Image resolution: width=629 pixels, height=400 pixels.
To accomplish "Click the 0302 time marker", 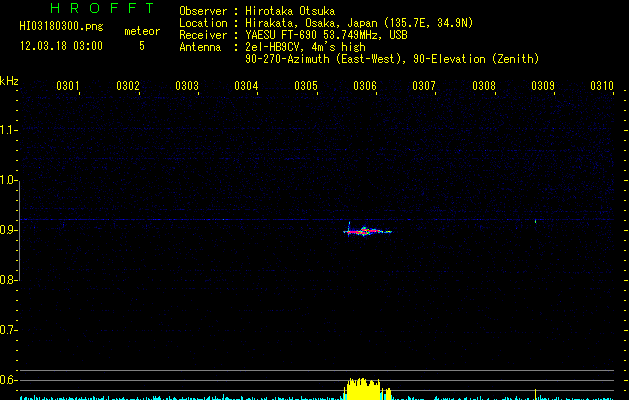I will [128, 86].
